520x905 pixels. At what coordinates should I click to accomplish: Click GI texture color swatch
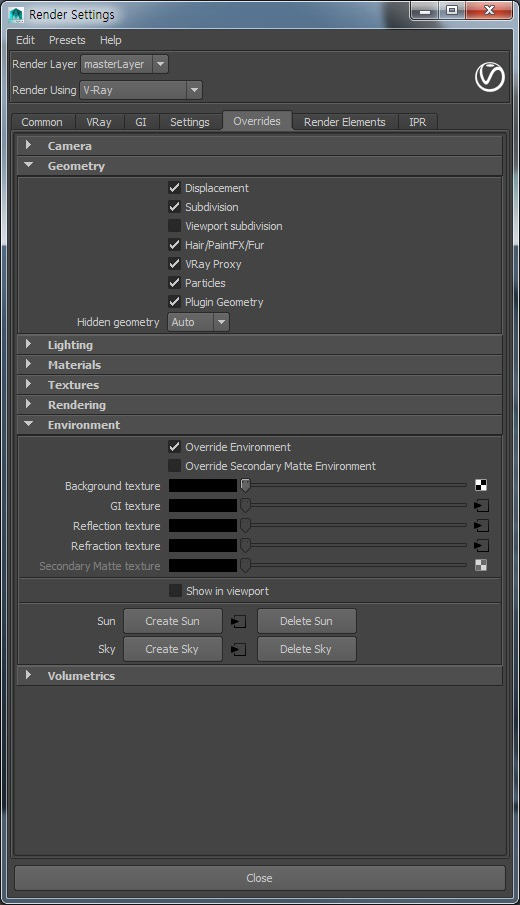tap(203, 506)
